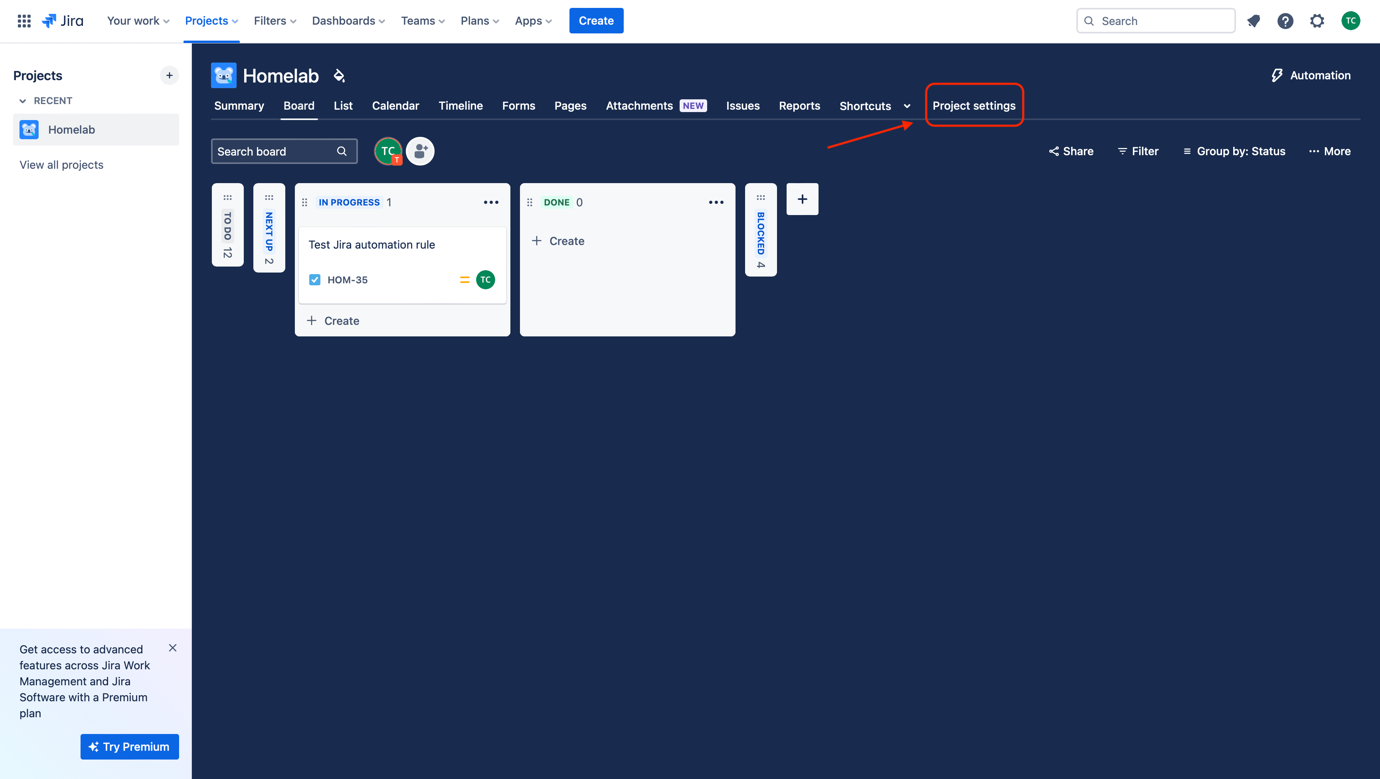Screen dimensions: 1380x779
Task: Click drag handle of Done column
Action: 530,202
